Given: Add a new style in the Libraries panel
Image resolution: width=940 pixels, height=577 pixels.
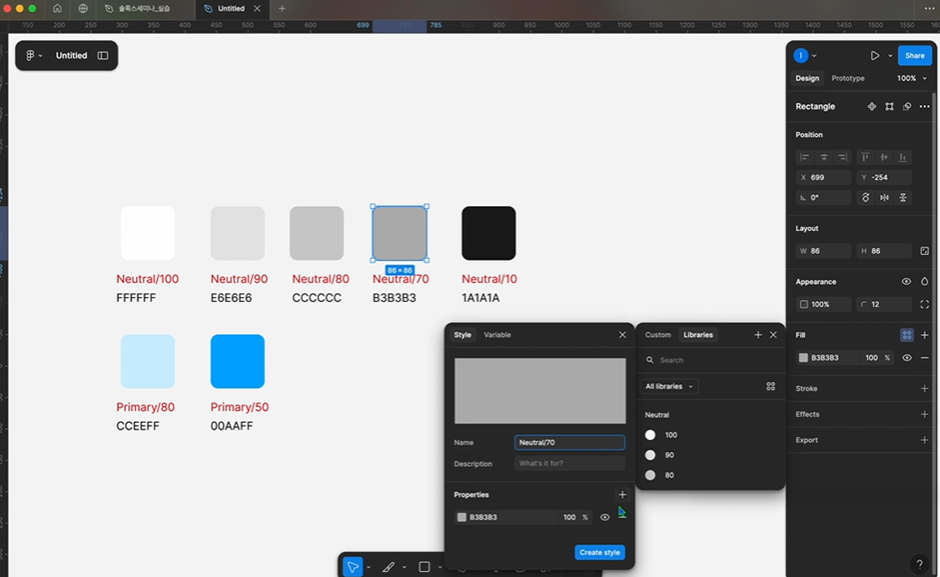Looking at the screenshot, I should [758, 335].
